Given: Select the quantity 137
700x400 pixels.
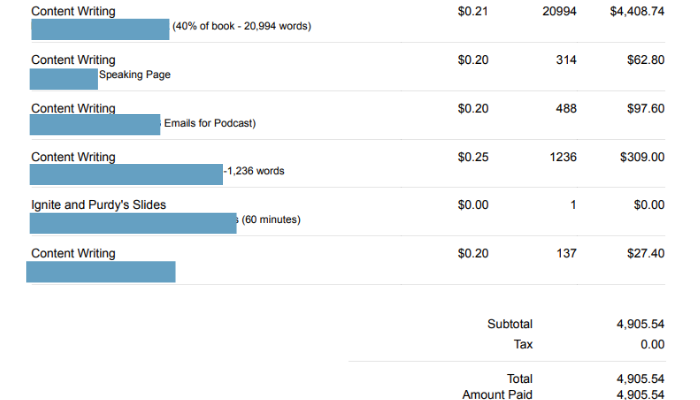Looking at the screenshot, I should click(566, 254).
